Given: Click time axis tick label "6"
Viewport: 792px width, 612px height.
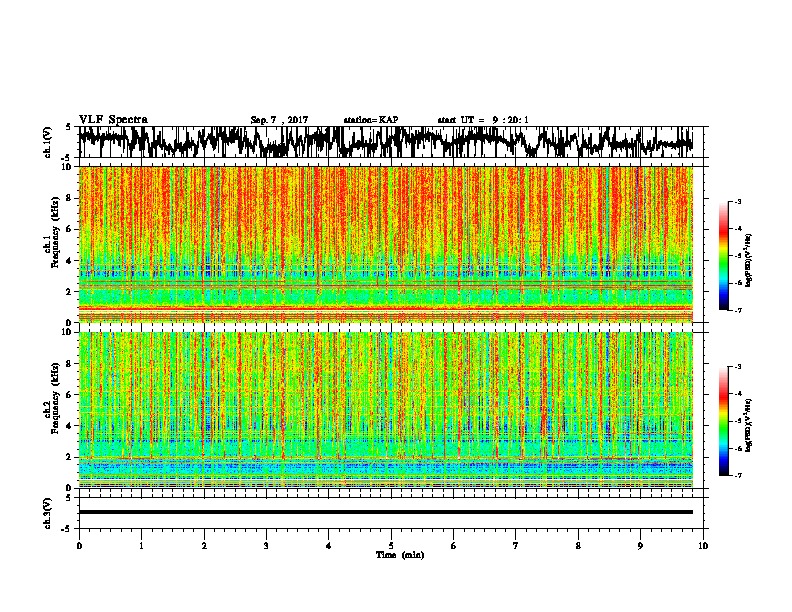Looking at the screenshot, I should [x=454, y=546].
